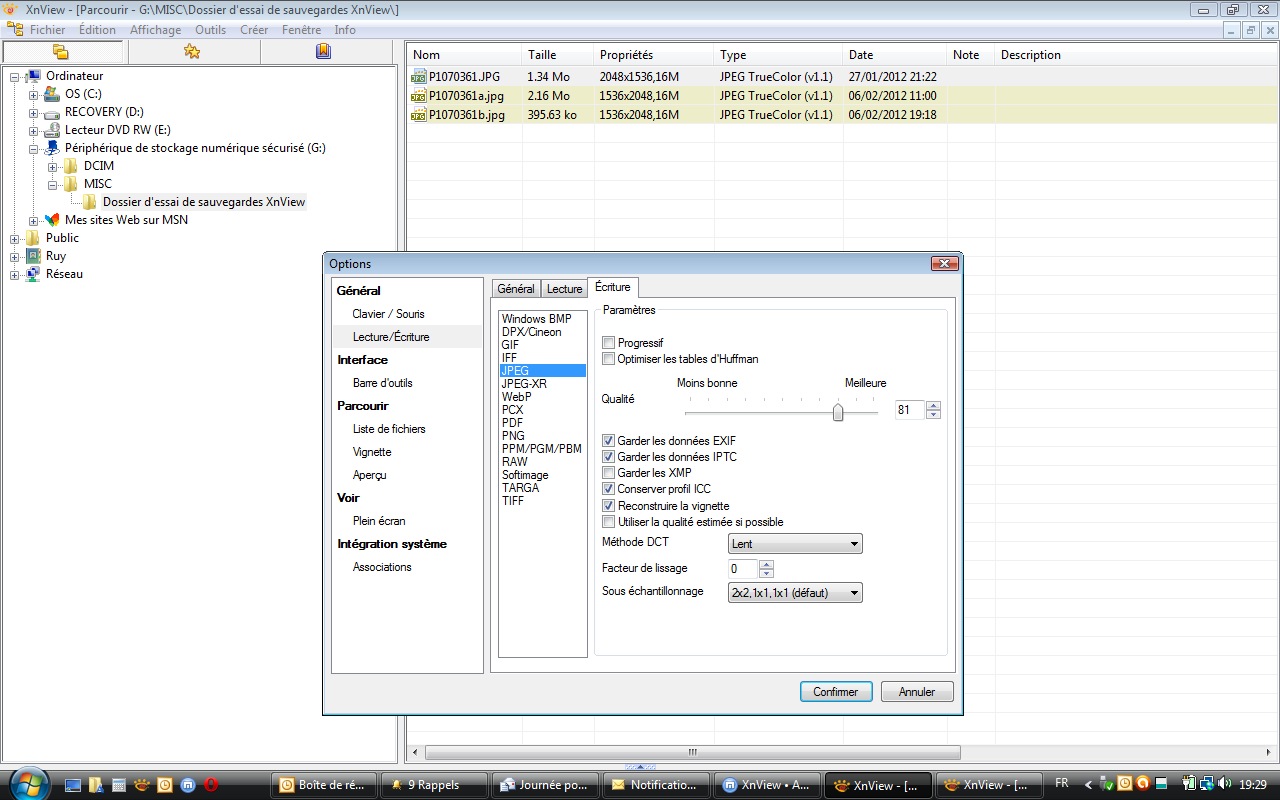Launch XnView from quick launch bar

click(142, 785)
